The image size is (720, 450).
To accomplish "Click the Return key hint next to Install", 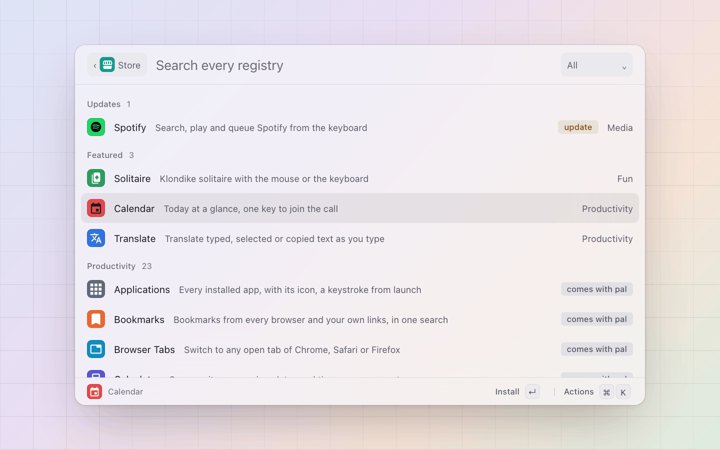I will click(532, 392).
